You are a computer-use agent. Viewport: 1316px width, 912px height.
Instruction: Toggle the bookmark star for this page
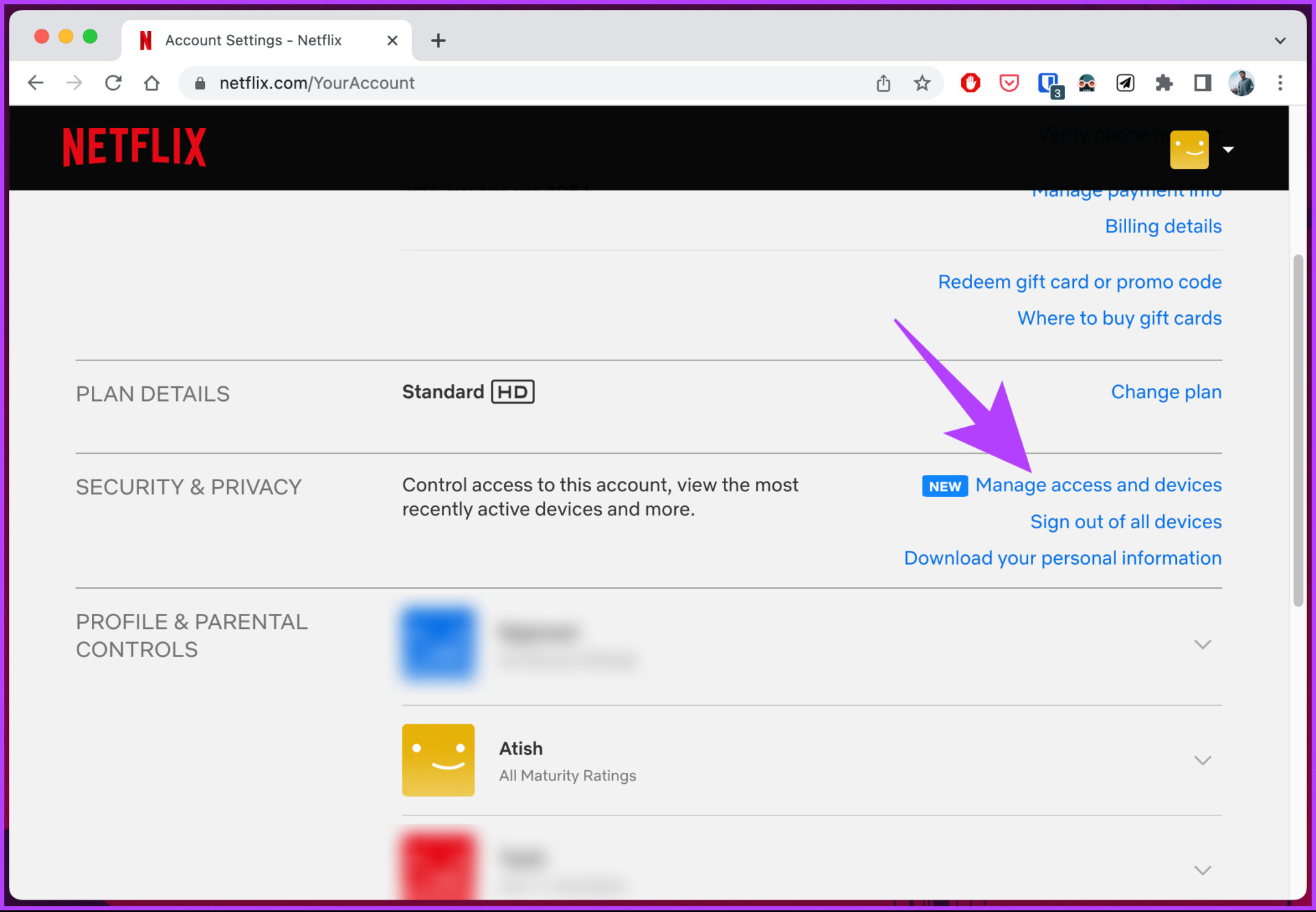coord(922,82)
